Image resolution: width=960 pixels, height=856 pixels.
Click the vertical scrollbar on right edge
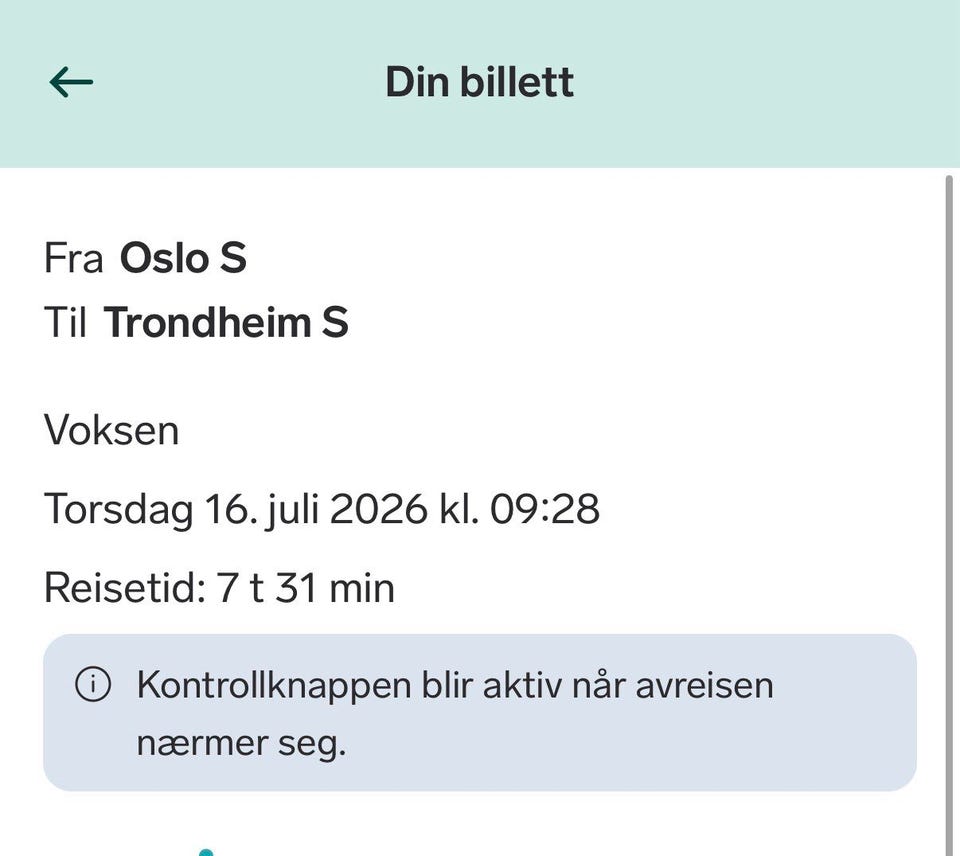pyautogui.click(x=950, y=514)
